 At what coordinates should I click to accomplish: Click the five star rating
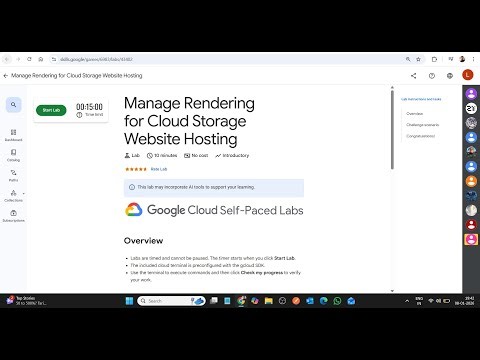tap(136, 169)
